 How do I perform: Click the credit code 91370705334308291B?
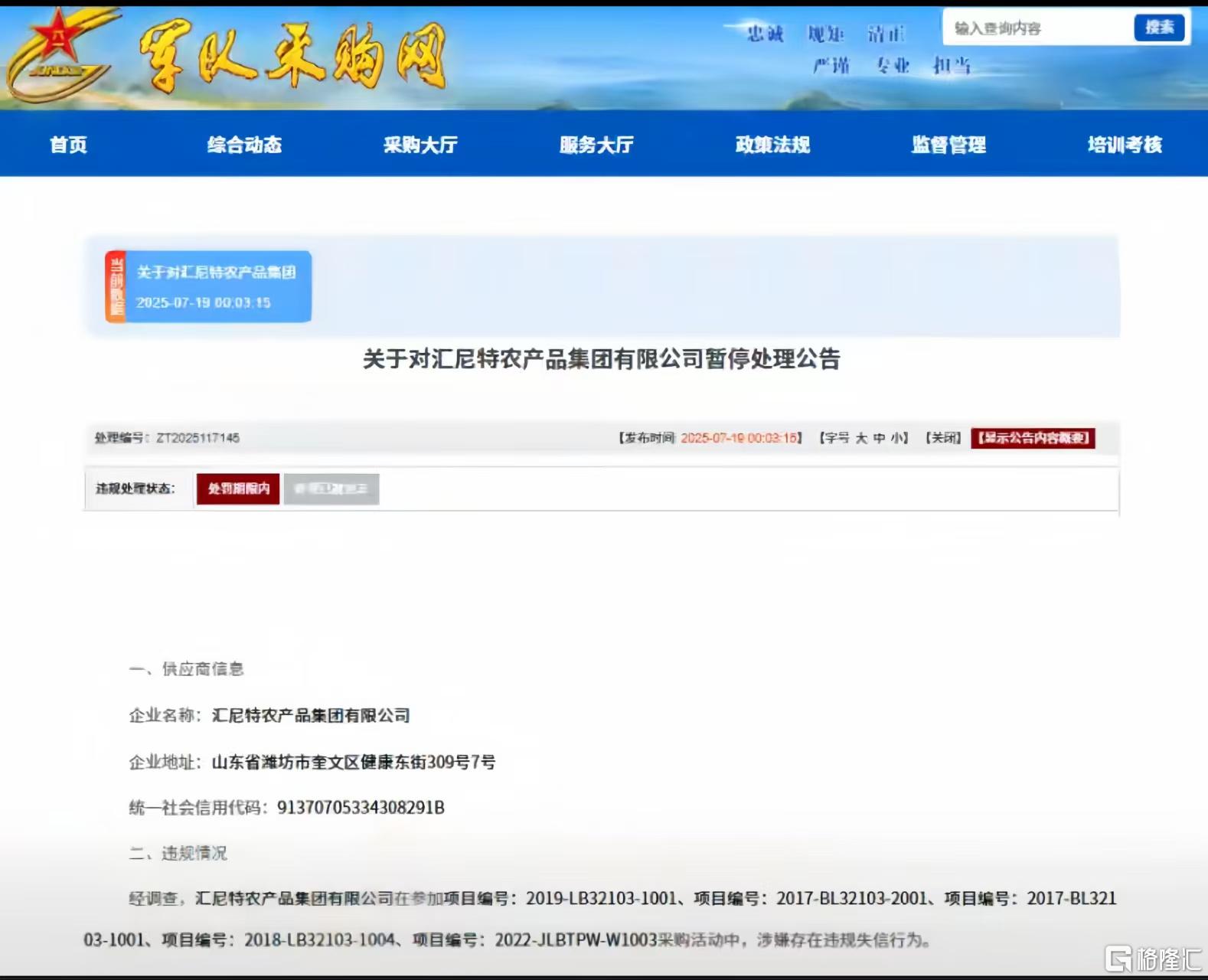tap(361, 808)
